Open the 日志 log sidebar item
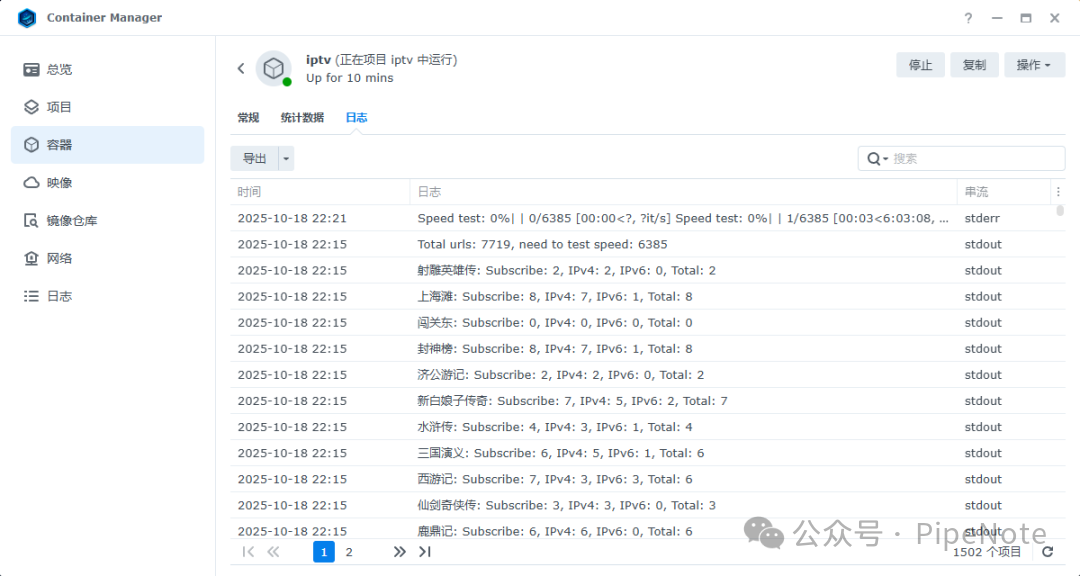1080x576 pixels. [x=60, y=296]
